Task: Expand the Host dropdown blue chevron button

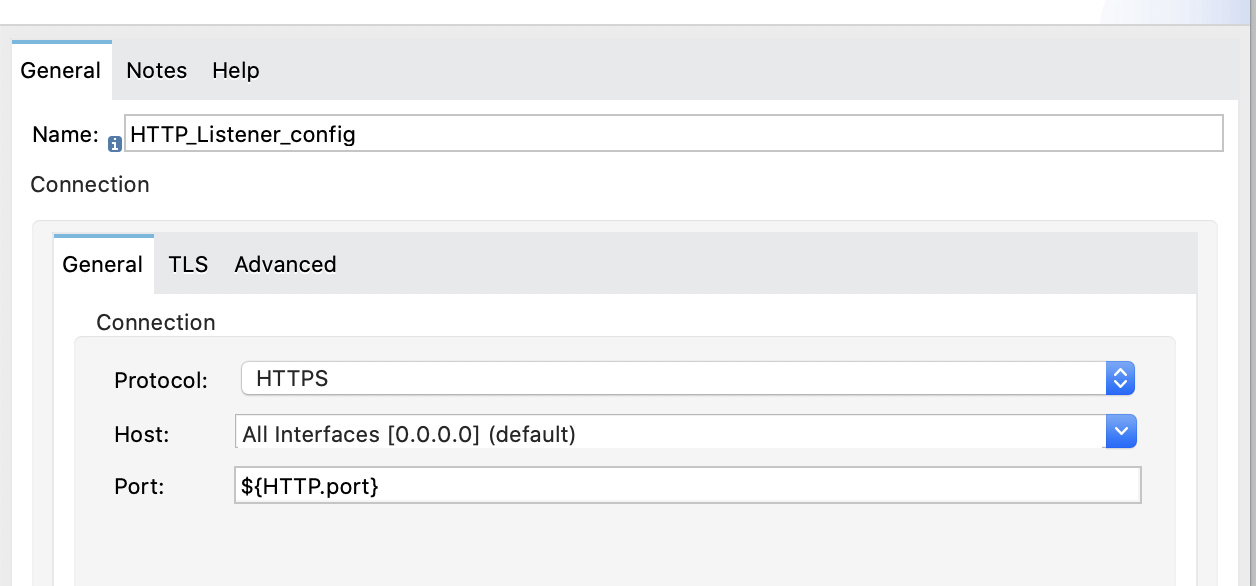Action: [x=1121, y=432]
